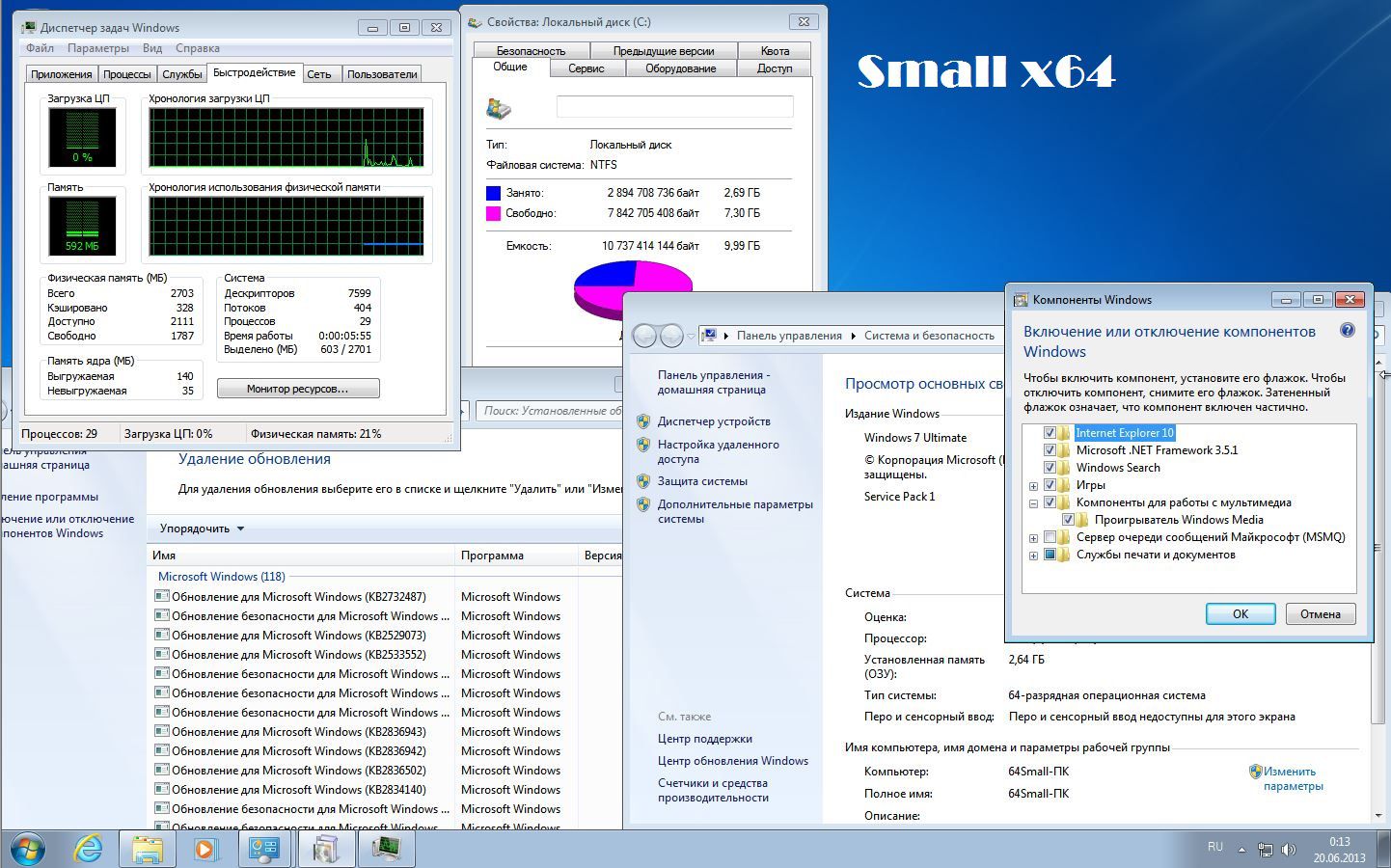Viewport: 1391px width, 868px height.
Task: Switch to Windows Components taskbar button
Action: click(x=325, y=849)
